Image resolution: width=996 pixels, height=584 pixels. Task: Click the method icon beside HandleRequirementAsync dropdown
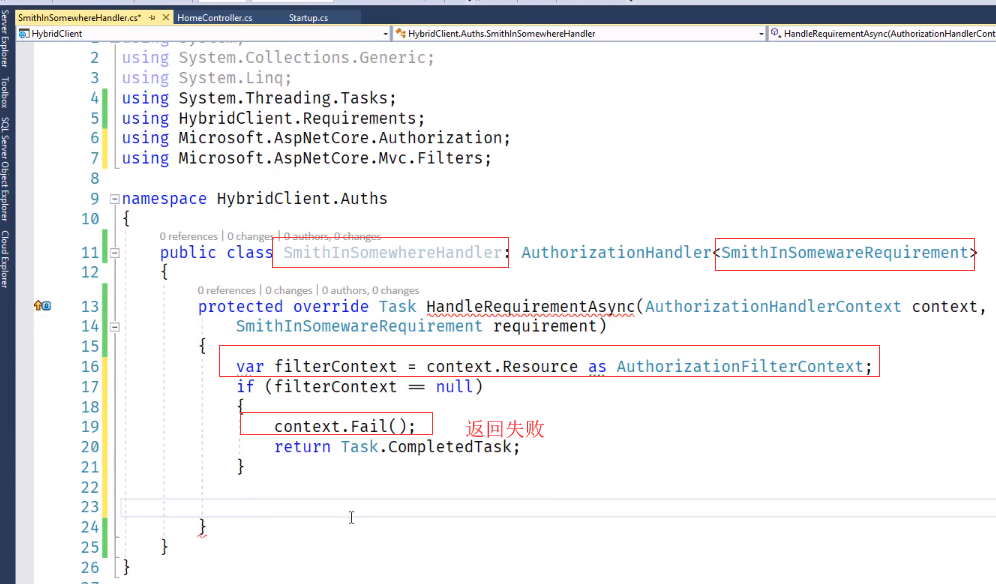coord(775,33)
